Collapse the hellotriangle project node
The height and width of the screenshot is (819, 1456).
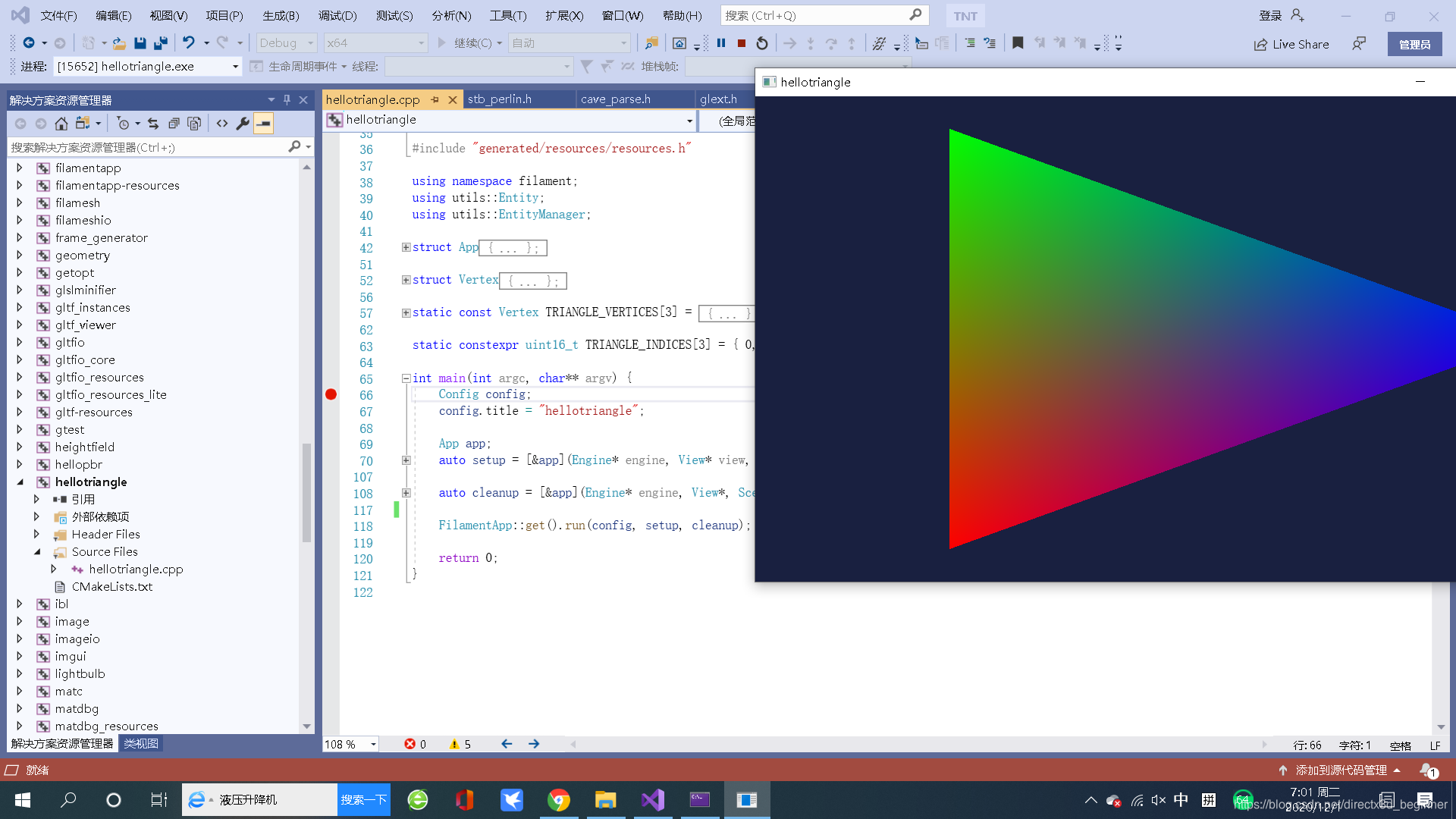[x=20, y=482]
